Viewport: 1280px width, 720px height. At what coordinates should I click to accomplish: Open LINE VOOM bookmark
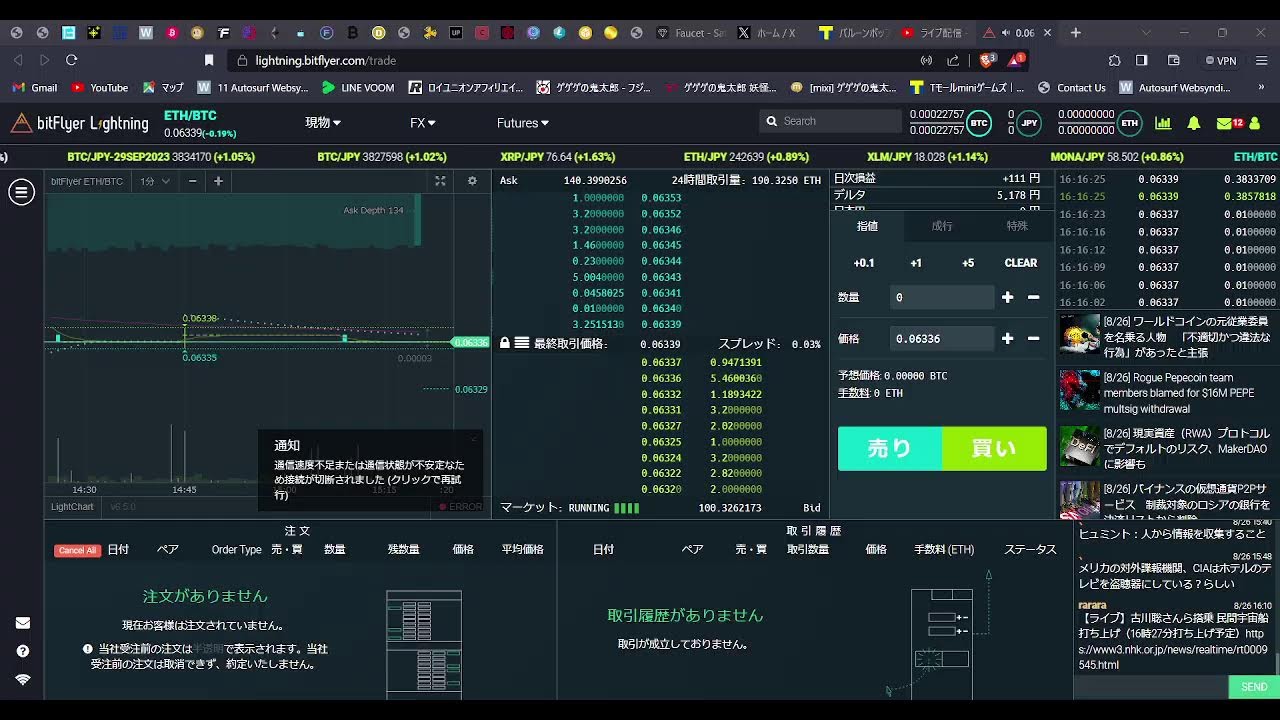pyautogui.click(x=357, y=88)
